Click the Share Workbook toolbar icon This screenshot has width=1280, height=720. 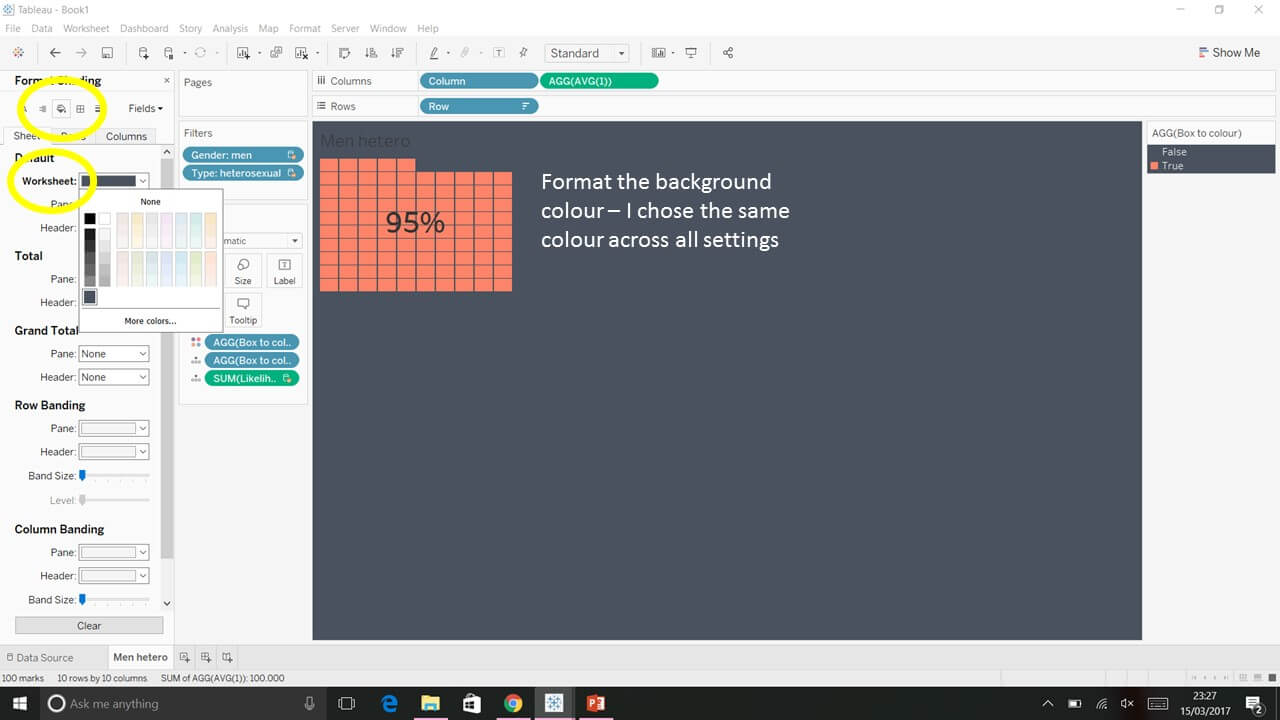click(728, 52)
